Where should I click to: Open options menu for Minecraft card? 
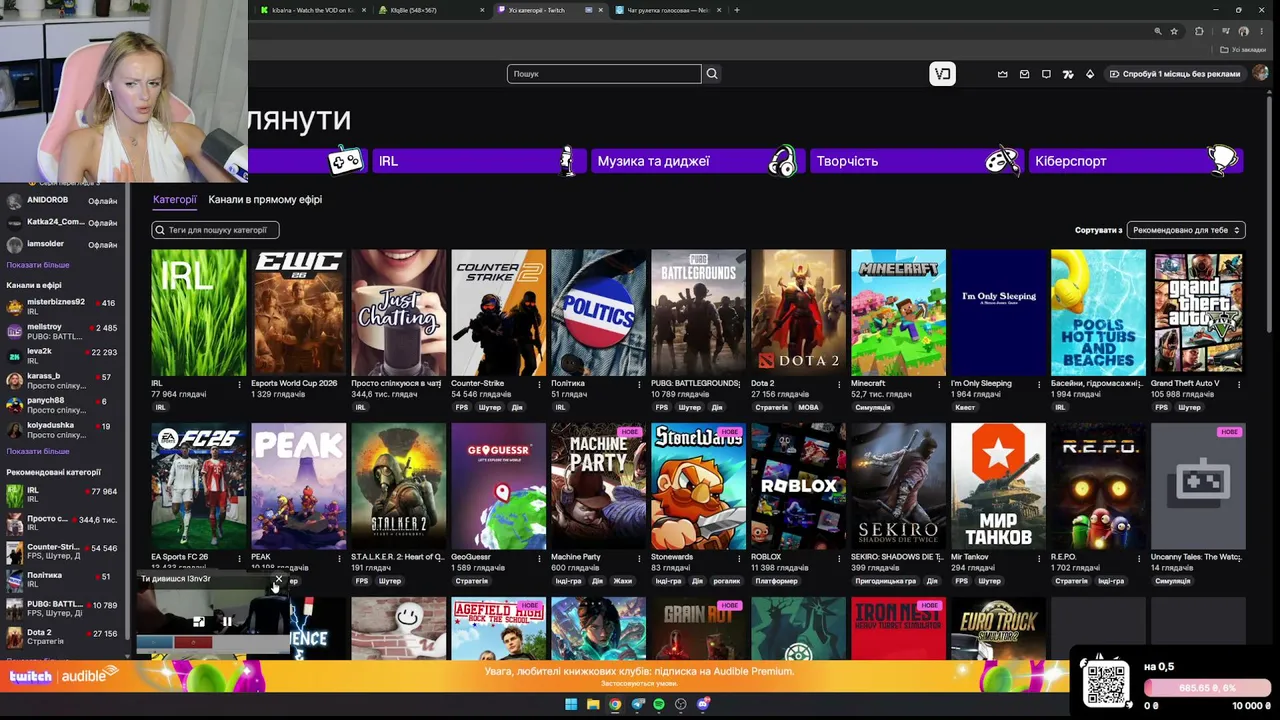(939, 384)
